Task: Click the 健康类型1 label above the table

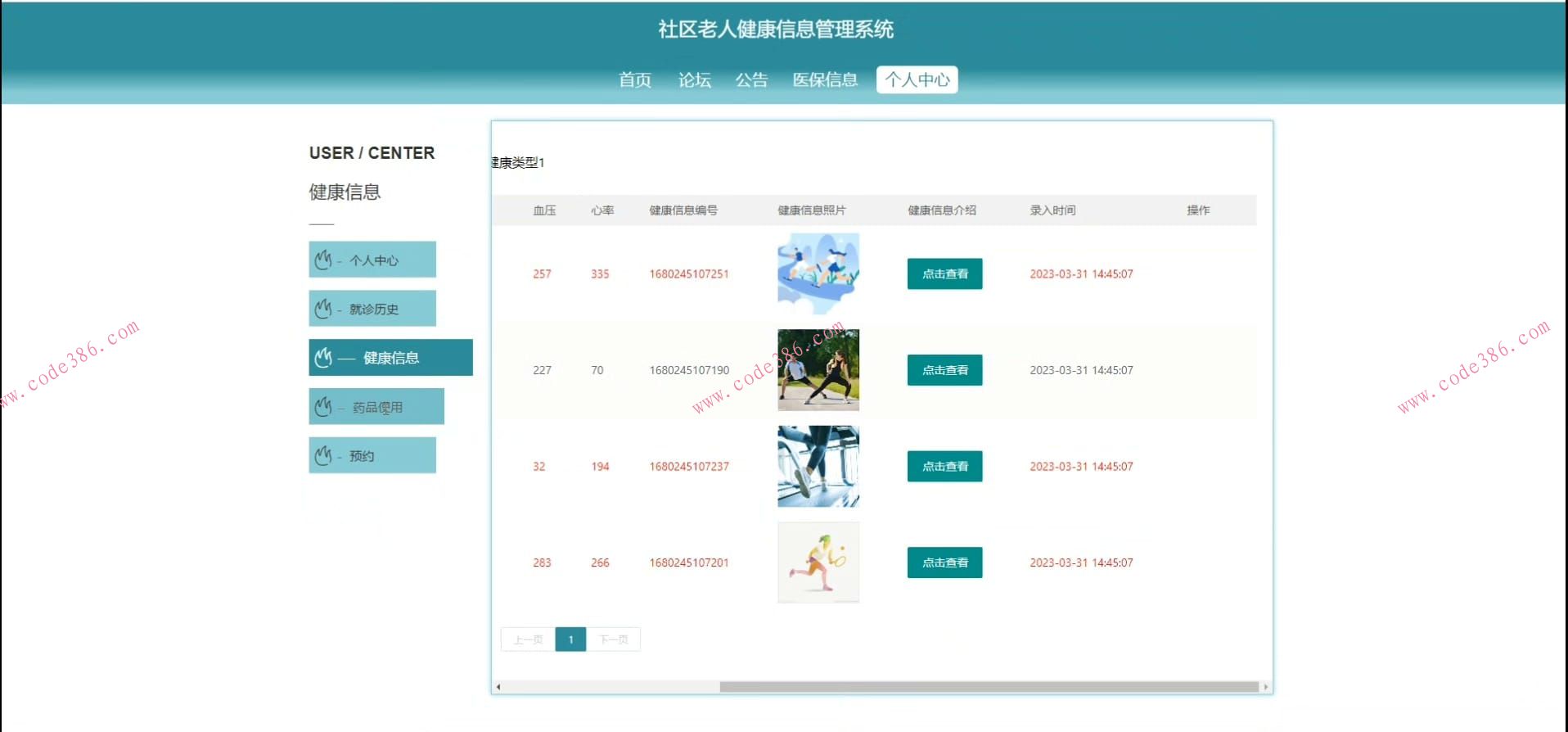Action: click(518, 162)
